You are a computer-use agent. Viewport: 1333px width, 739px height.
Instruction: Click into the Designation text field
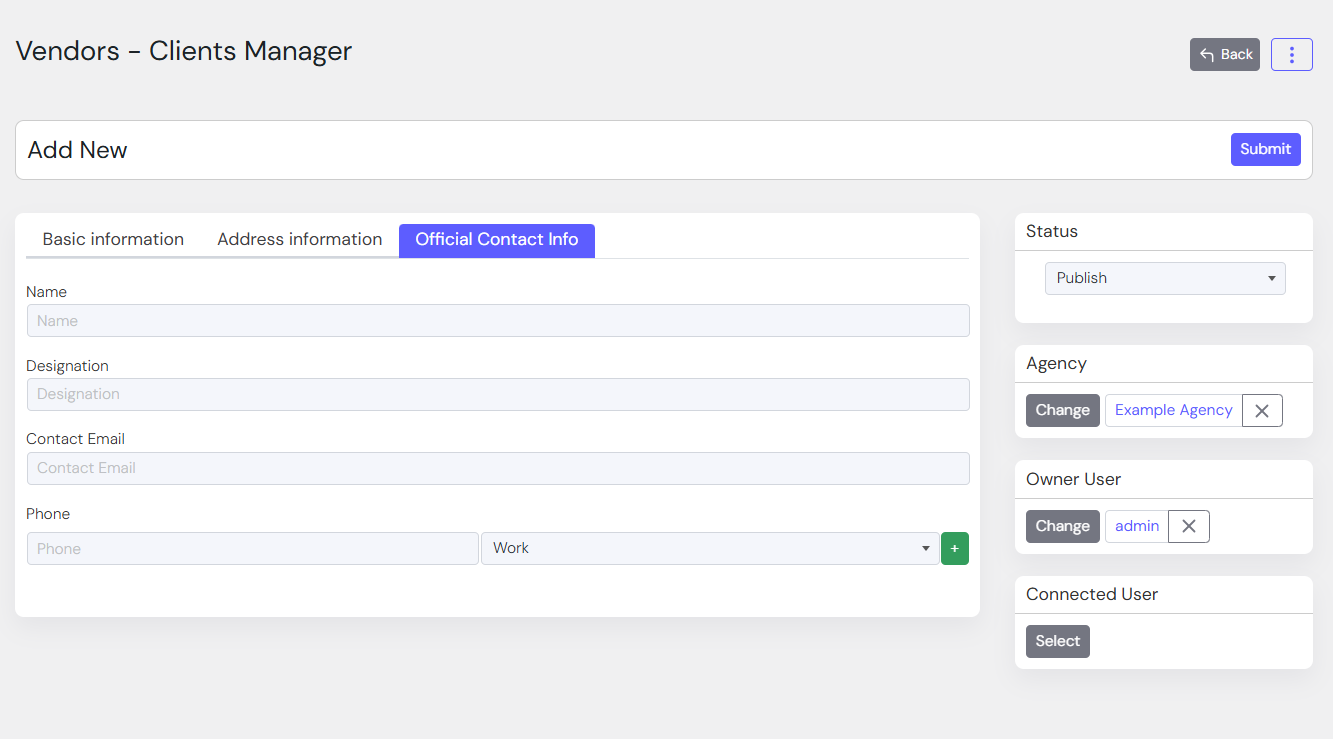click(497, 395)
